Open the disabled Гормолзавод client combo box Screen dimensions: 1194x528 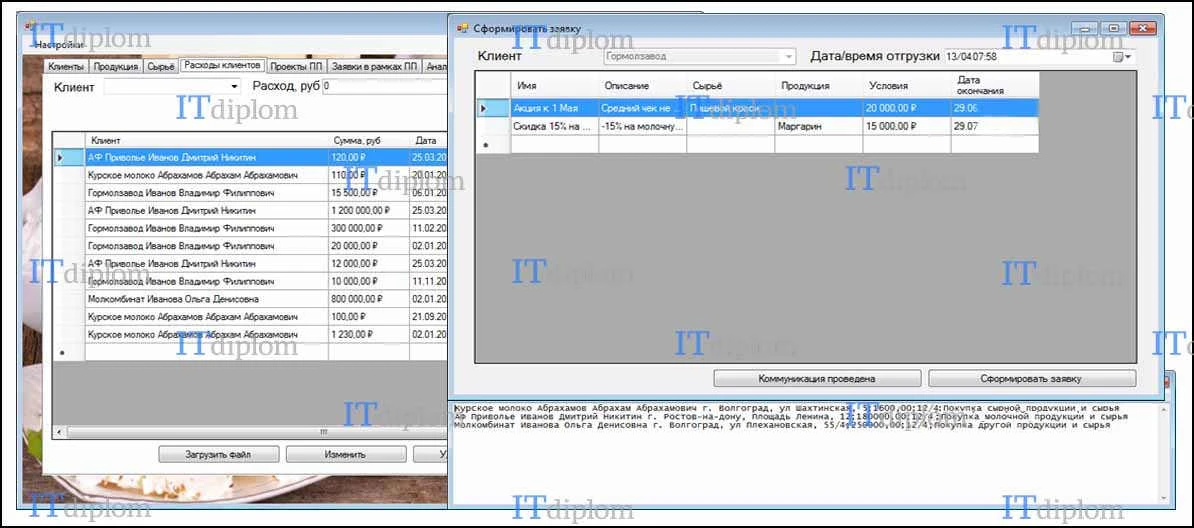[699, 56]
